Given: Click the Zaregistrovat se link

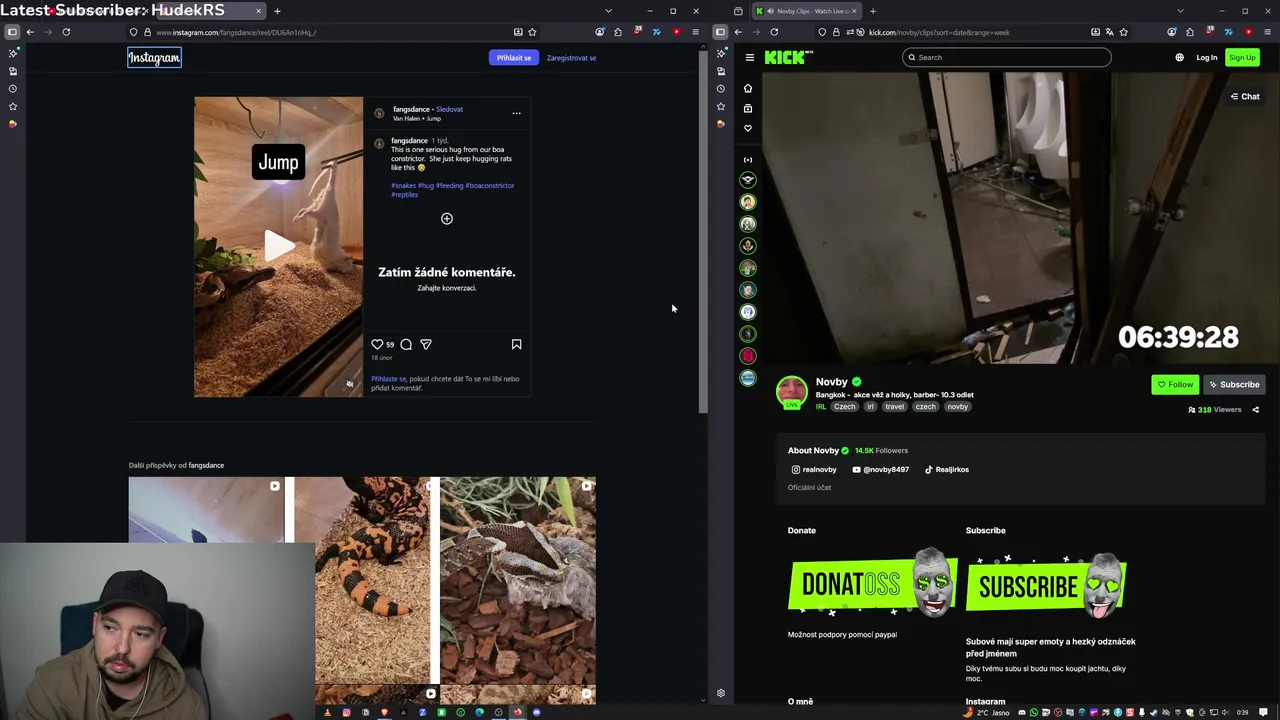Looking at the screenshot, I should coord(571,58).
